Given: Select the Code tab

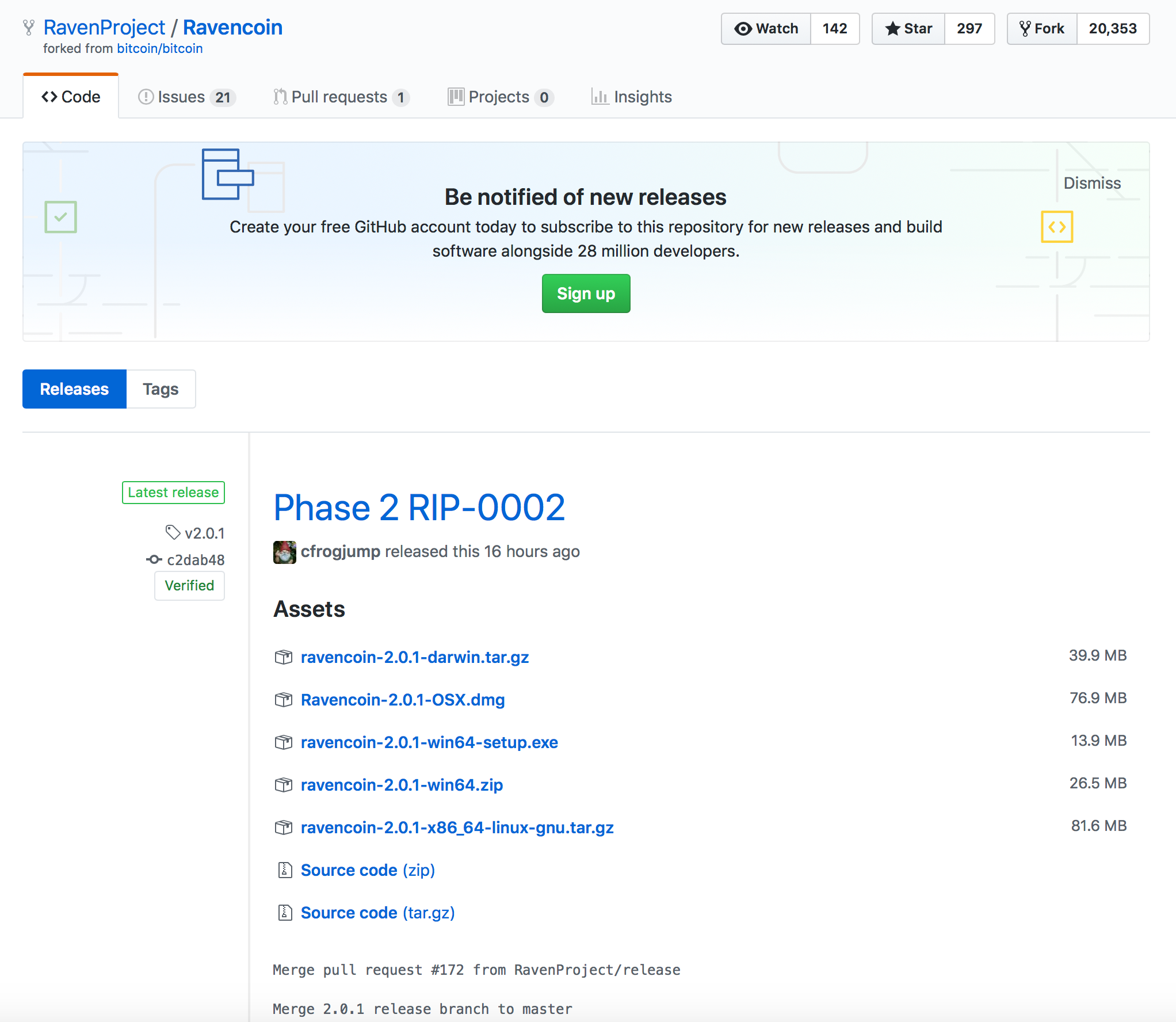Looking at the screenshot, I should tap(71, 97).
